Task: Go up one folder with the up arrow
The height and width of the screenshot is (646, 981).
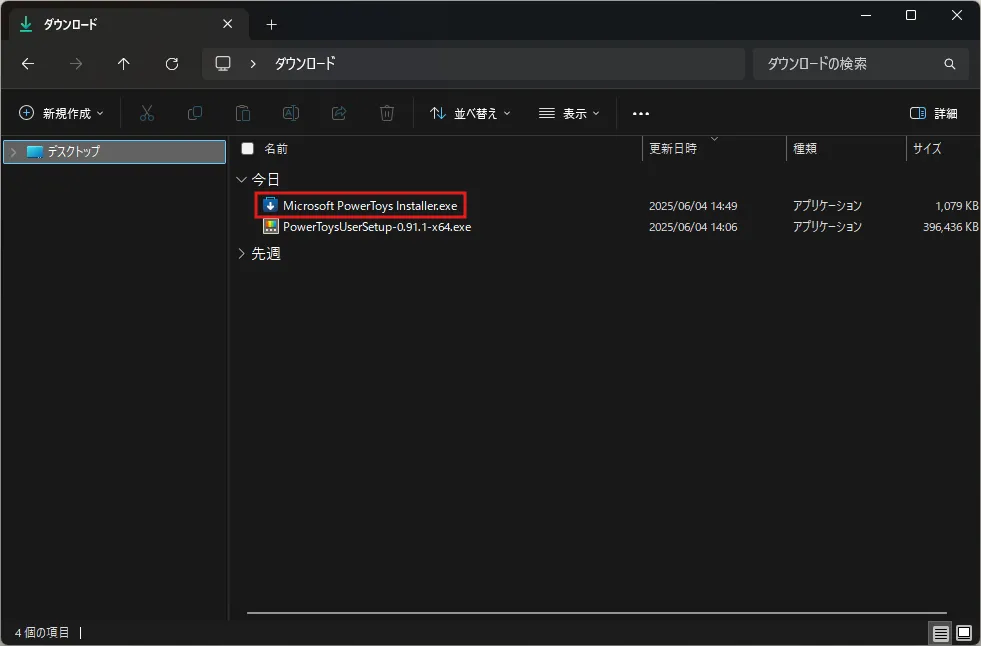Action: coord(124,64)
